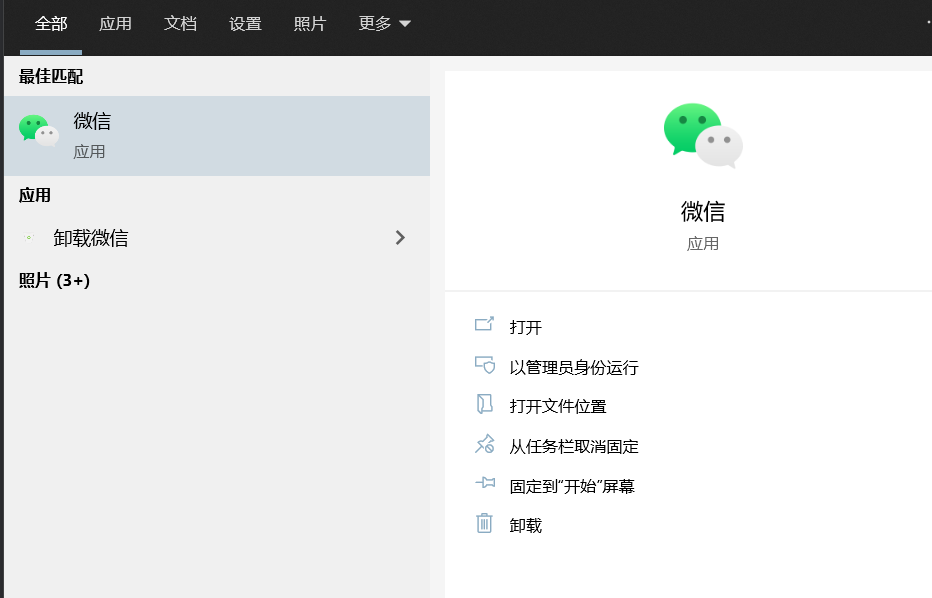Select 打开文件位置

(x=558, y=407)
